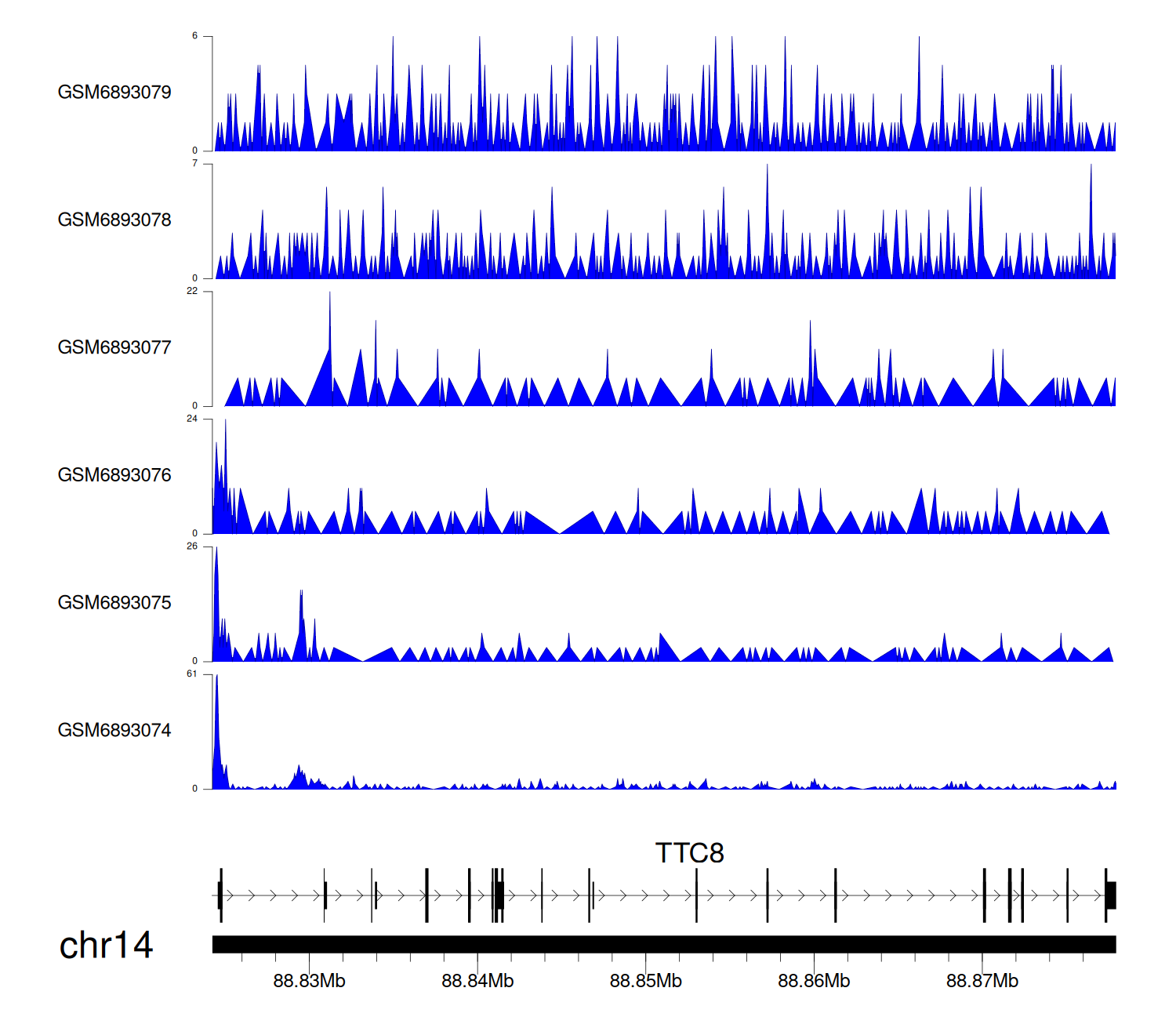
Task: Select the GSM6893078 track label
Action: [x=114, y=220]
